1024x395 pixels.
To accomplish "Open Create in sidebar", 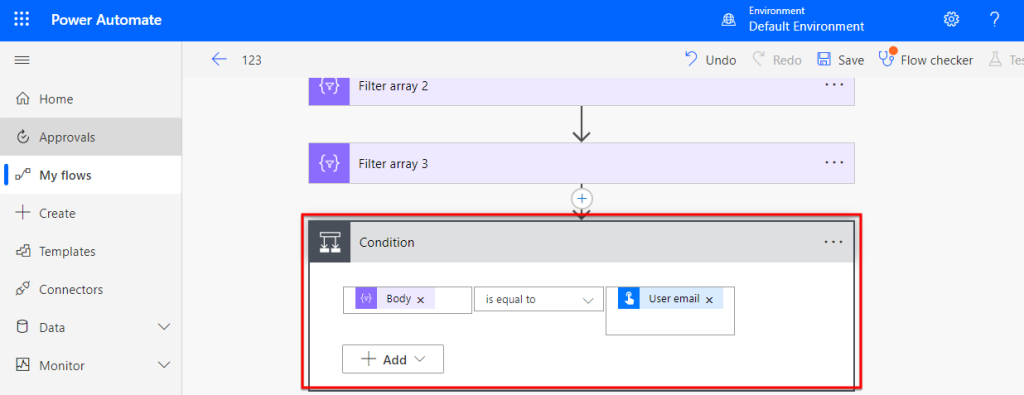I will pyautogui.click(x=91, y=213).
